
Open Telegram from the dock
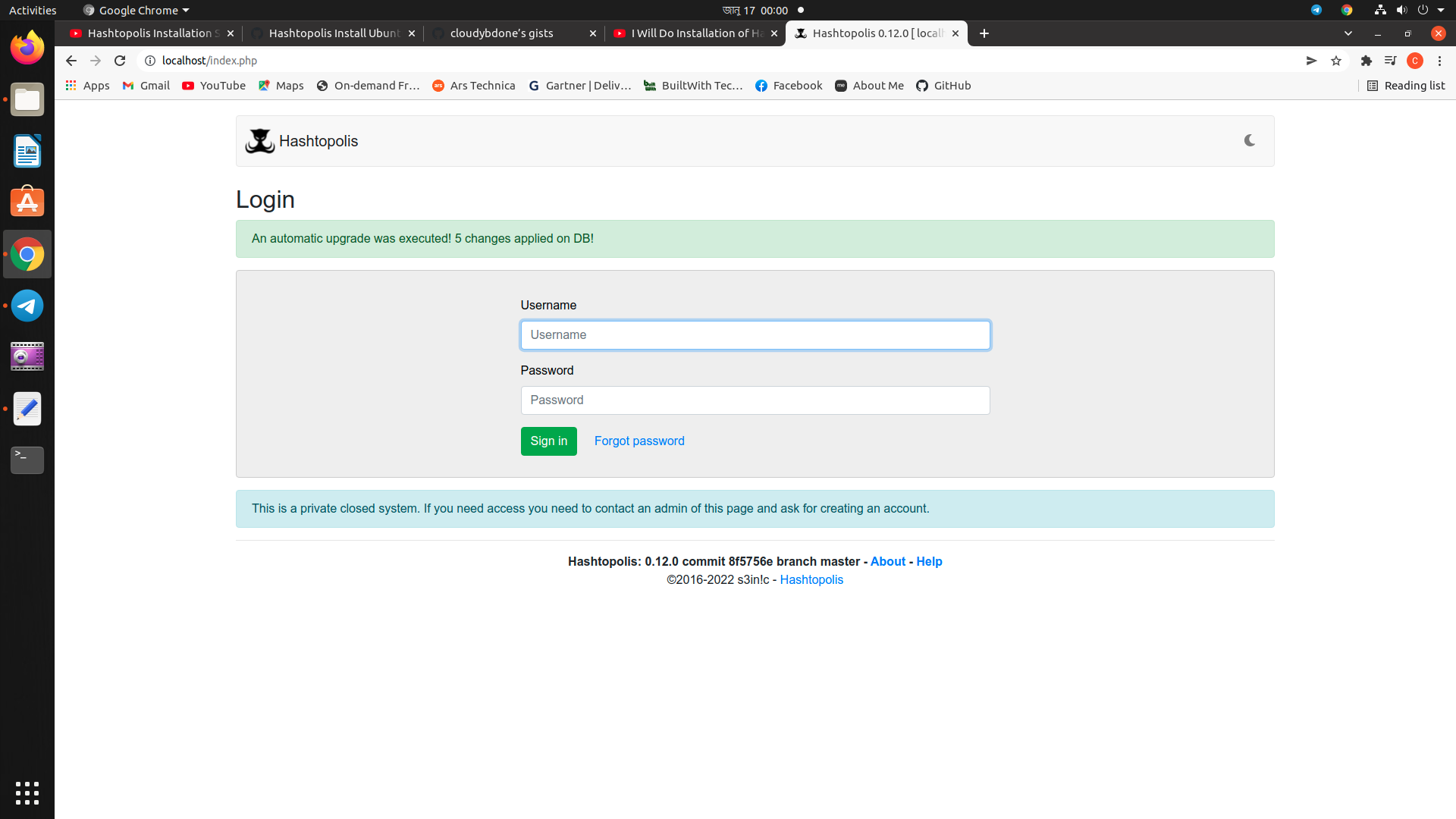[x=27, y=306]
